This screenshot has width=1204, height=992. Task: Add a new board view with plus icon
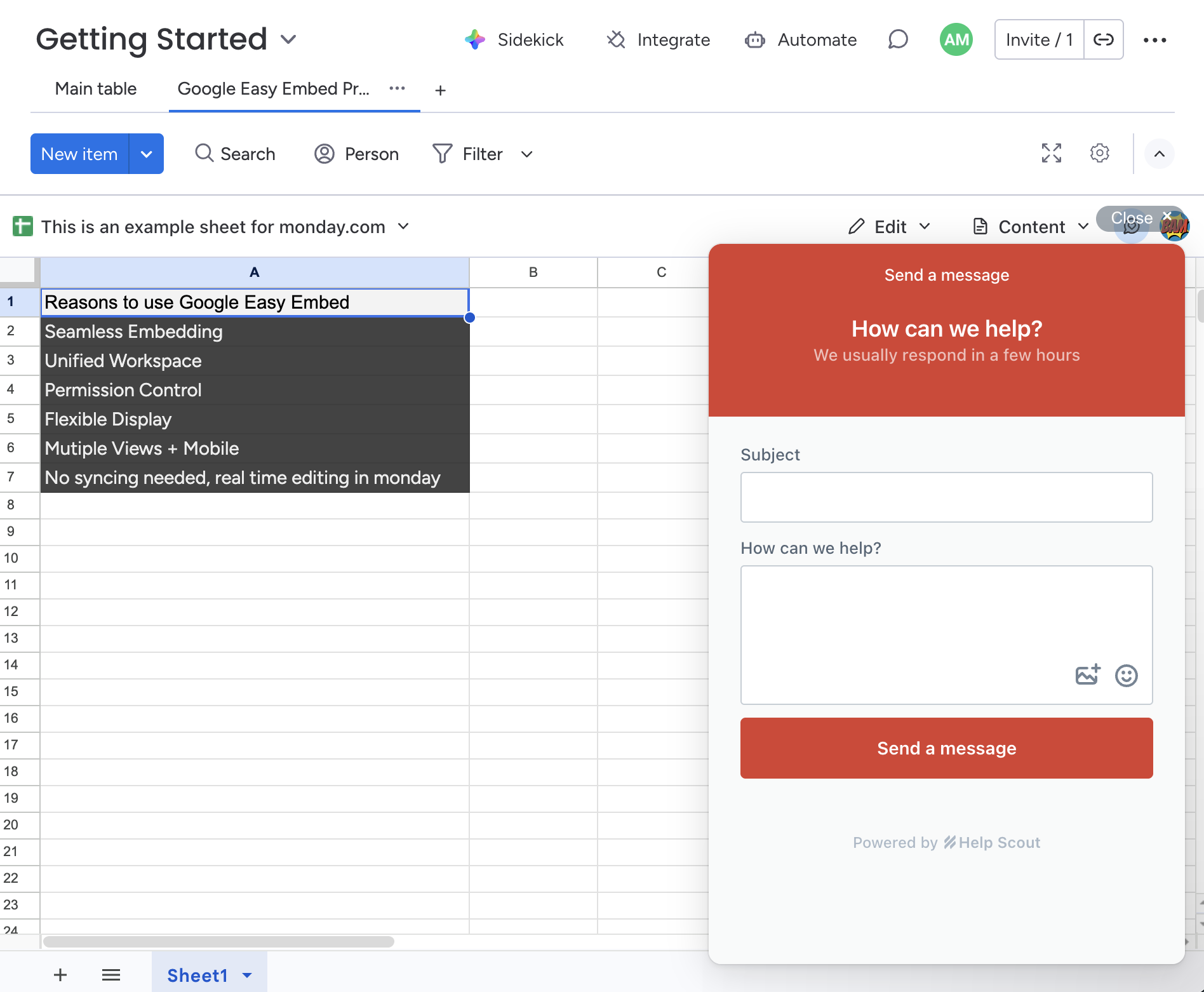(x=440, y=90)
